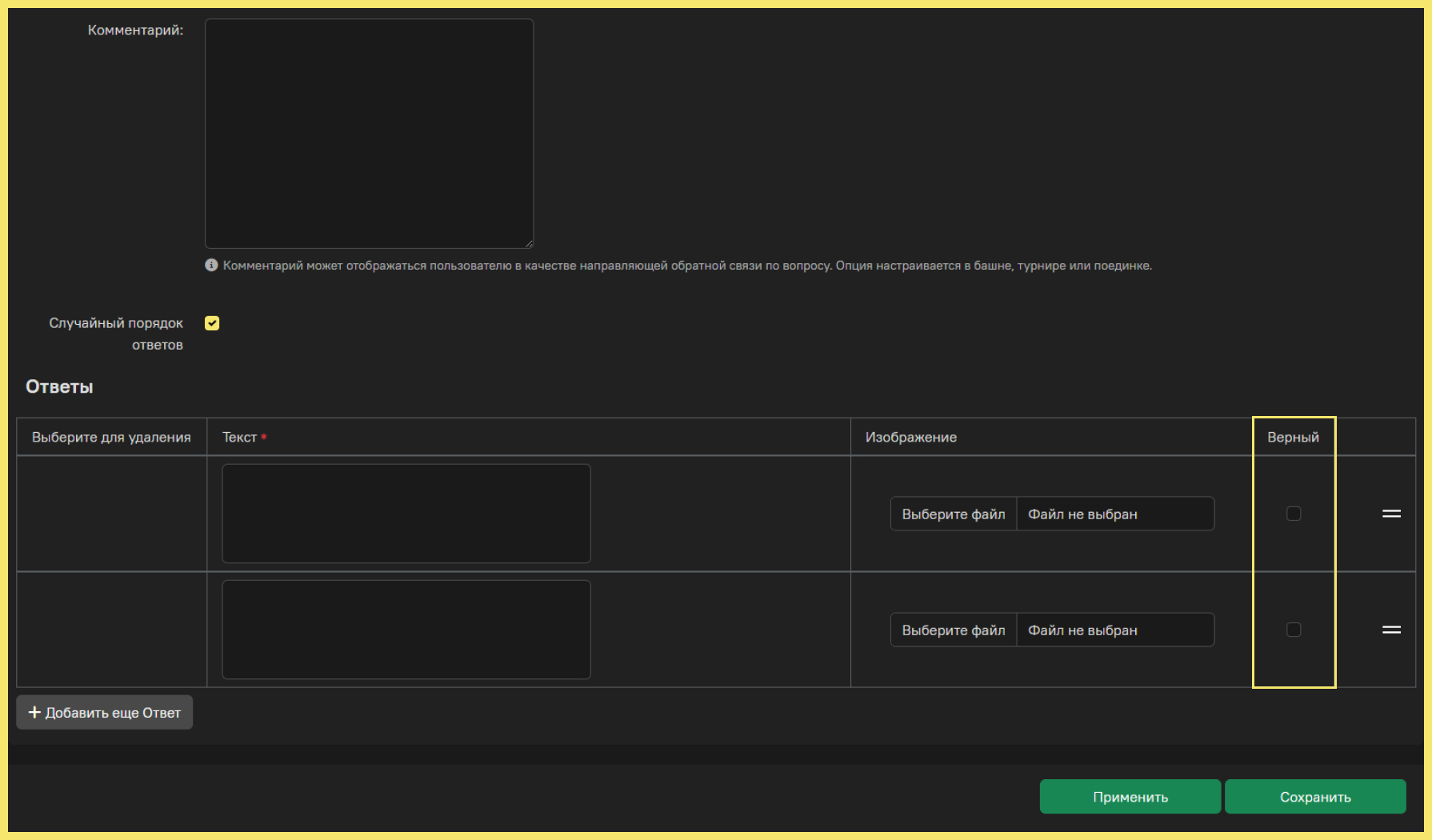Viewport: 1432px width, 840px height.
Task: Click inside the Комментарий text area
Action: coord(369,134)
